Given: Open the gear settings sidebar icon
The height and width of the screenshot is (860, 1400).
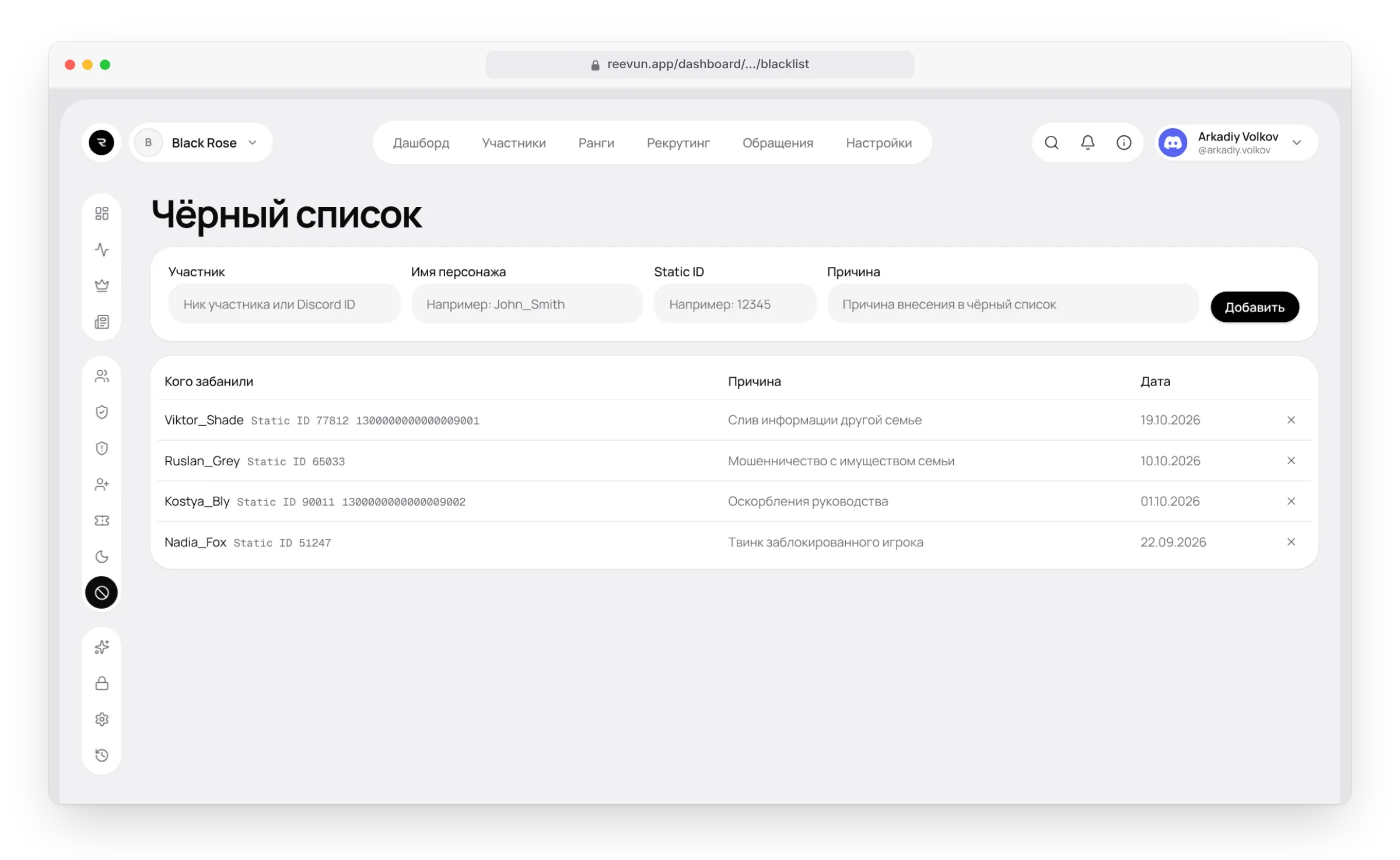Looking at the screenshot, I should click(101, 719).
